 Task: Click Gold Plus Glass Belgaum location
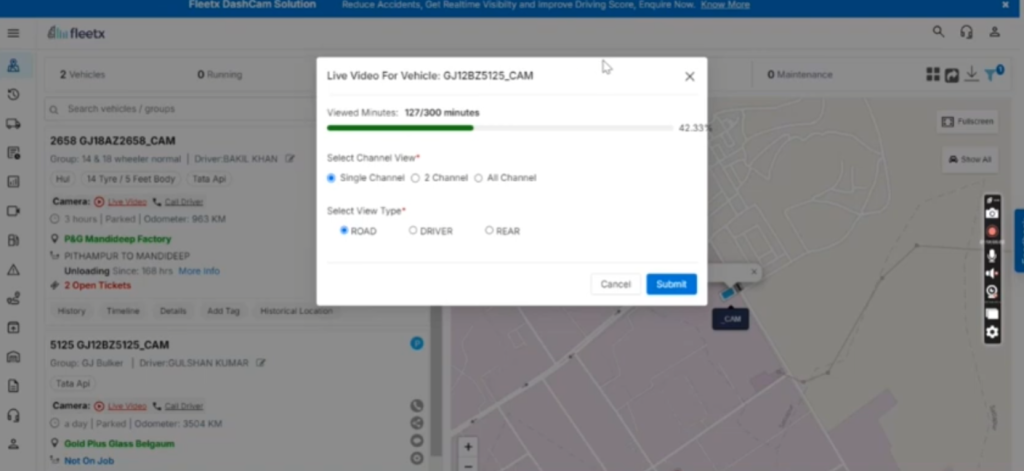[x=120, y=444]
